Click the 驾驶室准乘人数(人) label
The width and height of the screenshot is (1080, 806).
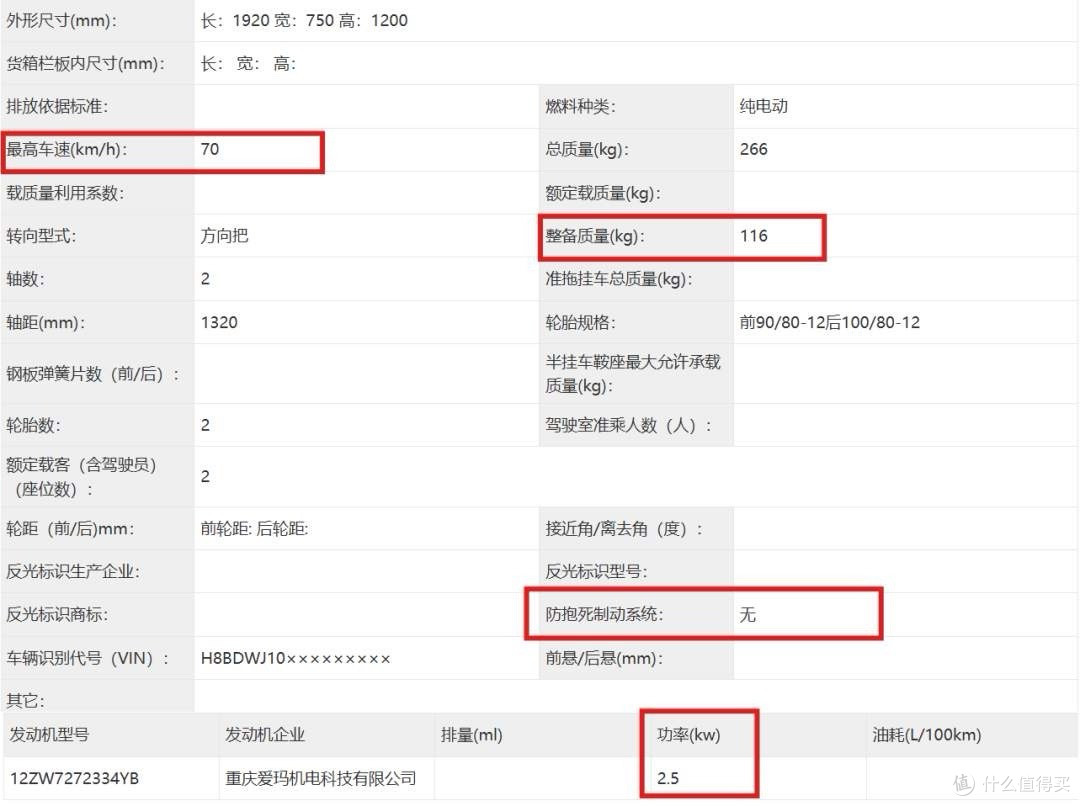point(628,425)
